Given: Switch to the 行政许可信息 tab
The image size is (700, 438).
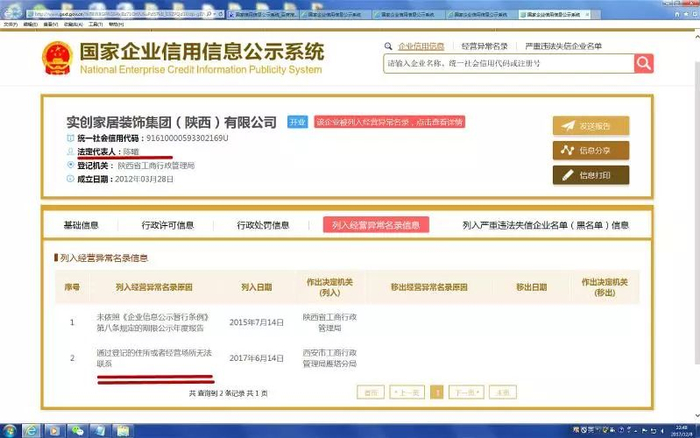Looking at the screenshot, I should tap(167, 225).
